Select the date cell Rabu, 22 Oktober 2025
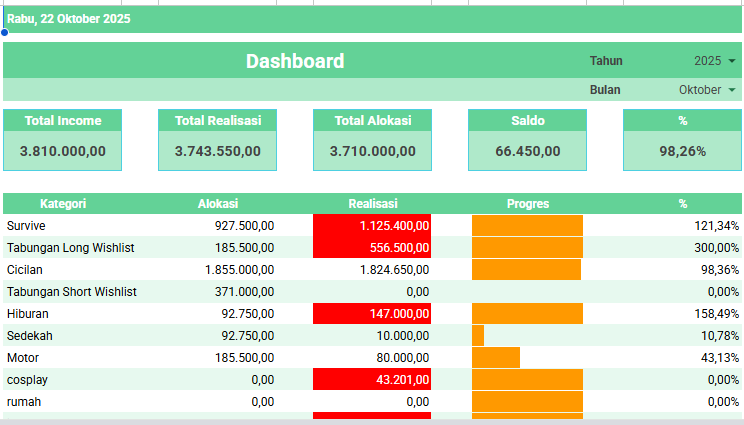 (70, 19)
